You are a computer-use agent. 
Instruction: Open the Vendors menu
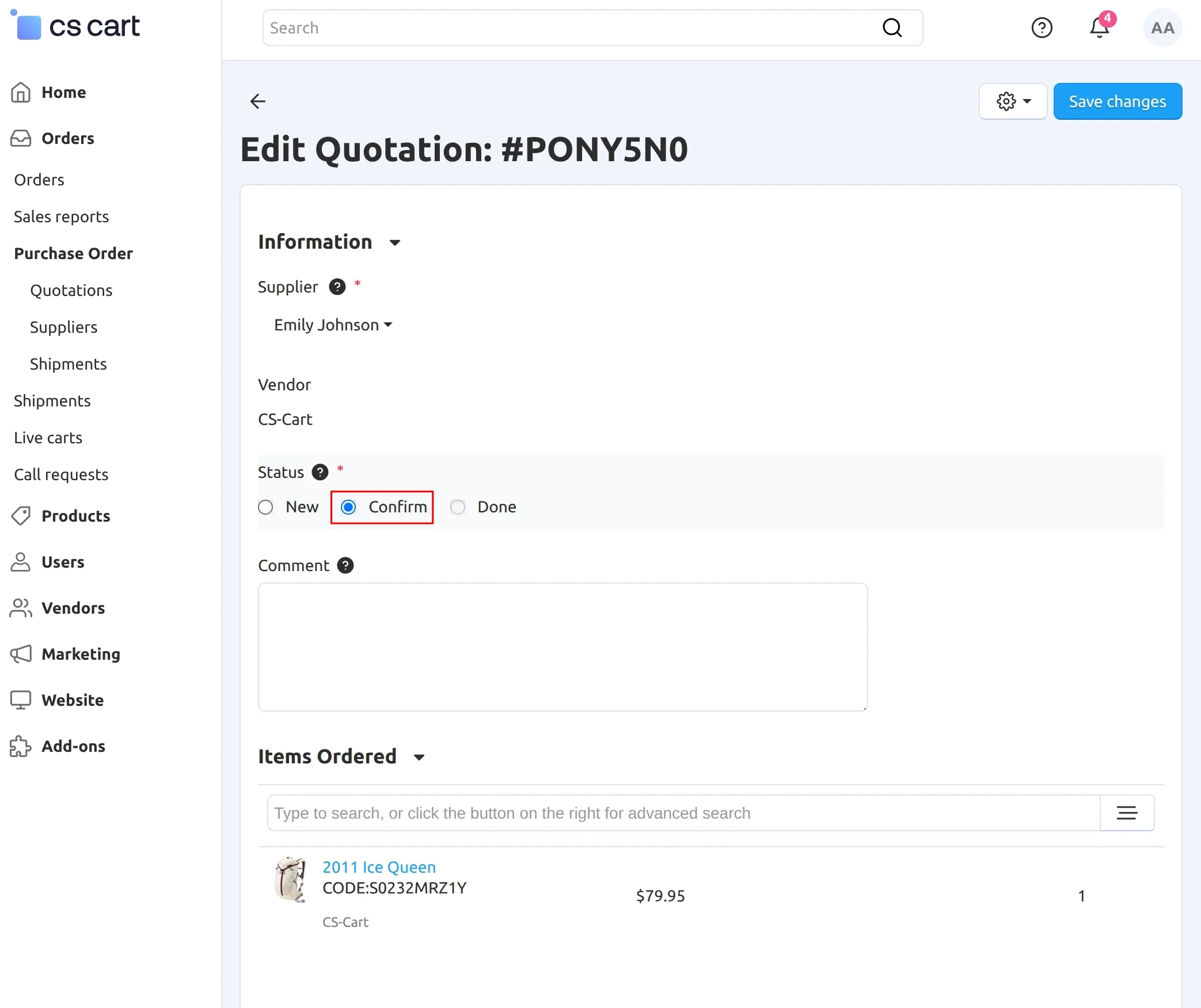click(x=73, y=608)
